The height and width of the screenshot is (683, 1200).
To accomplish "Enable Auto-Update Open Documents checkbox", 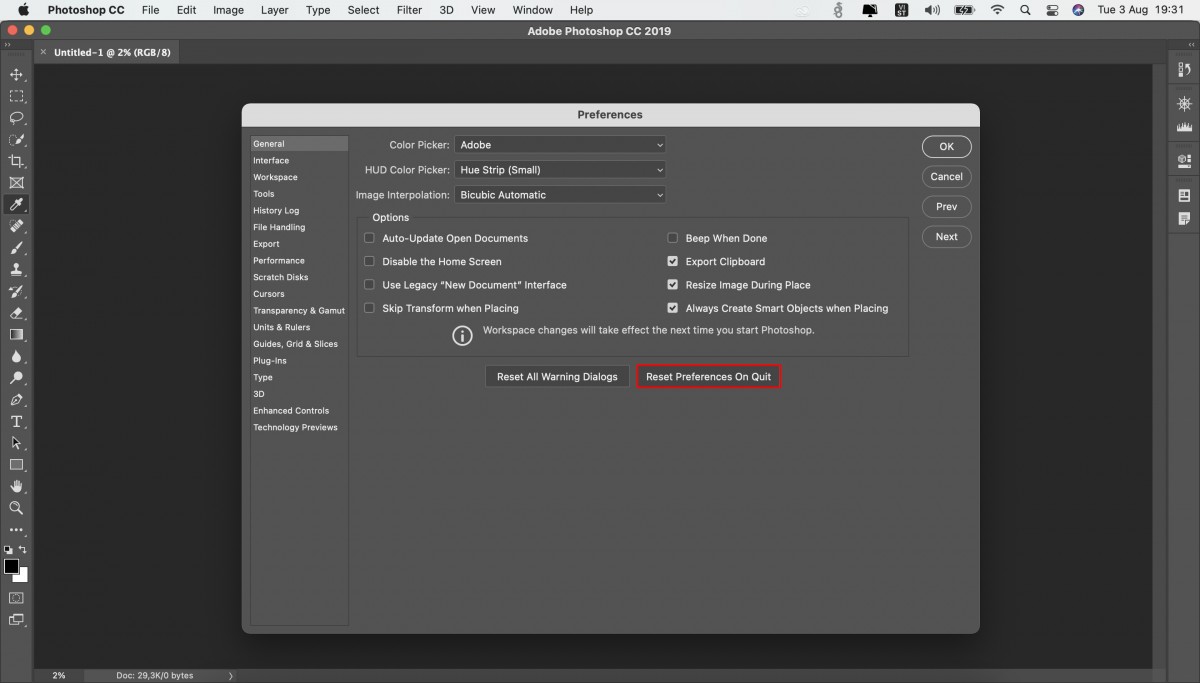I will tap(369, 238).
